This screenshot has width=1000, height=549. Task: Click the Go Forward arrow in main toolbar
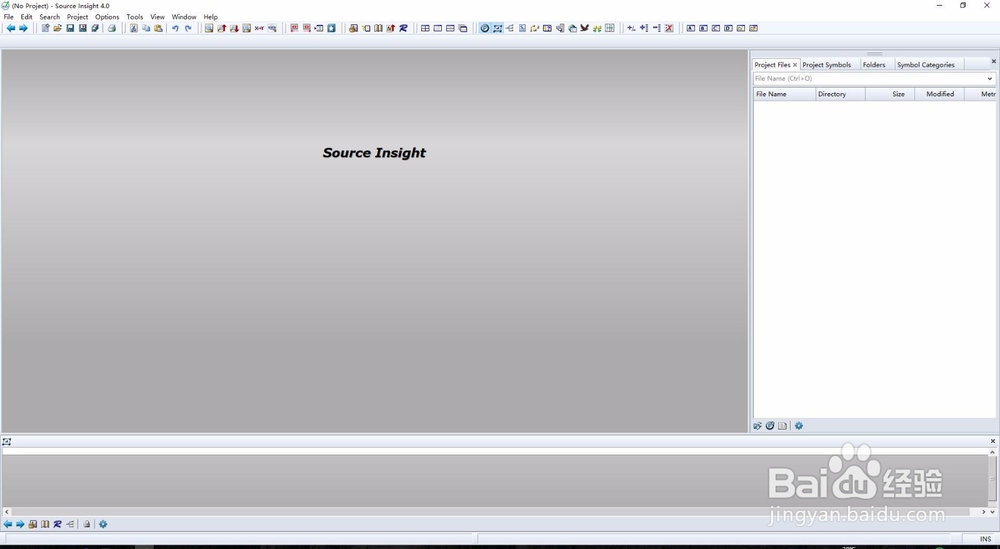point(23,28)
